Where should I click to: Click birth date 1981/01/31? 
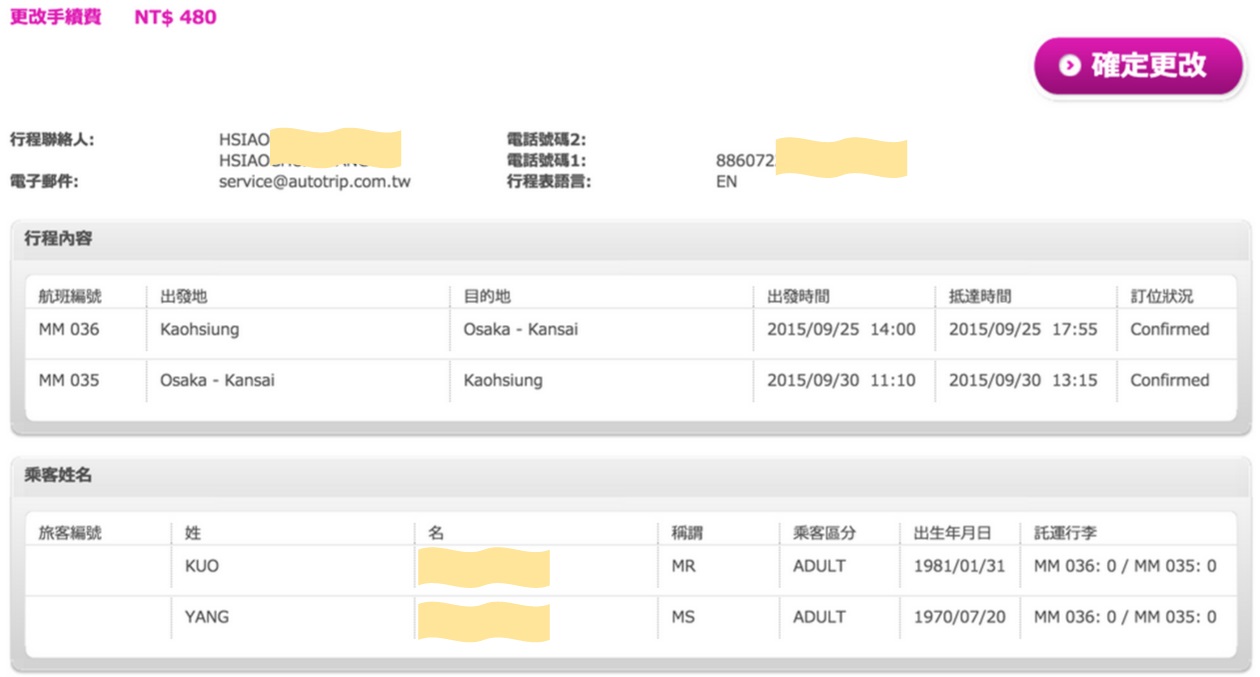(959, 566)
